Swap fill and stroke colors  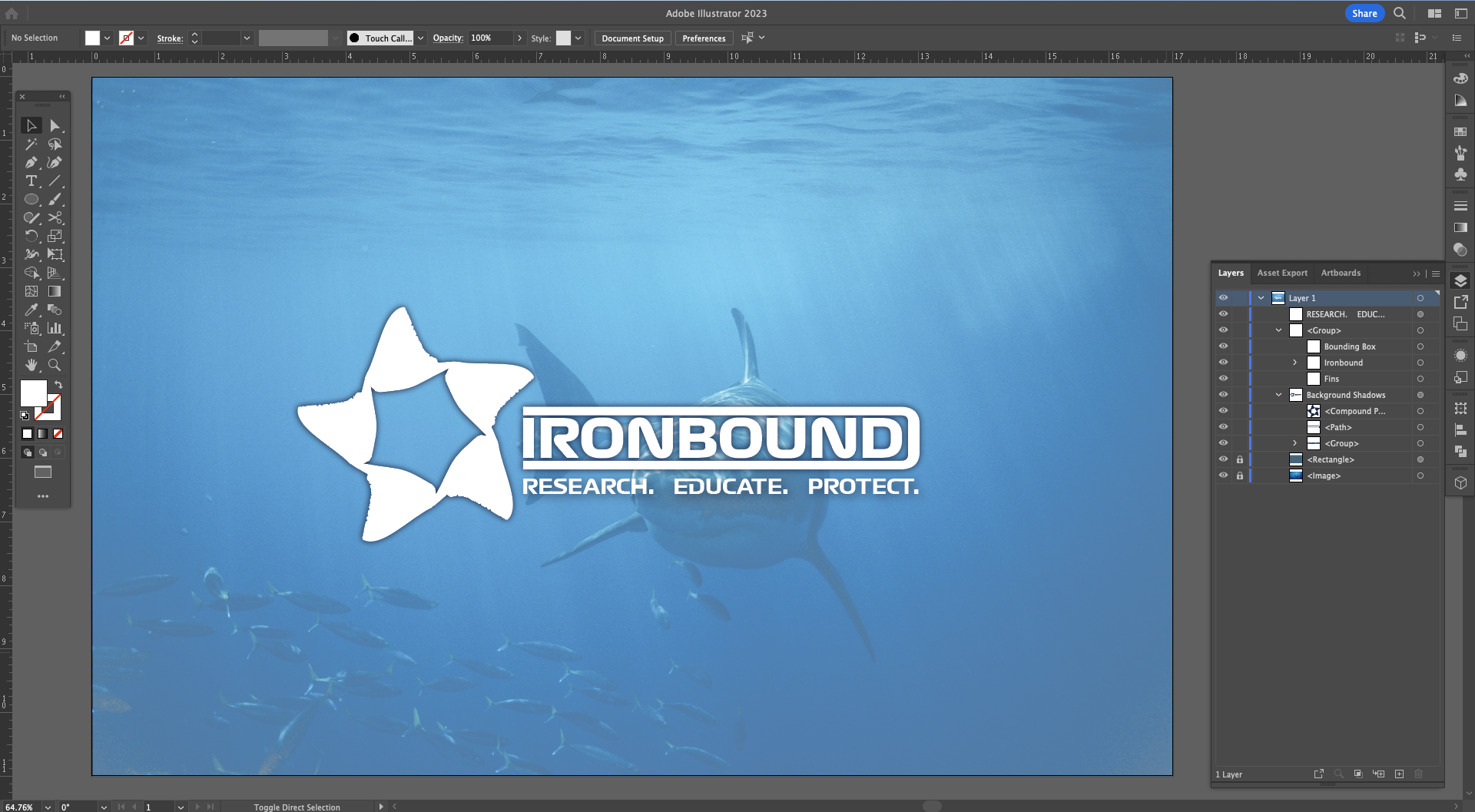58,384
